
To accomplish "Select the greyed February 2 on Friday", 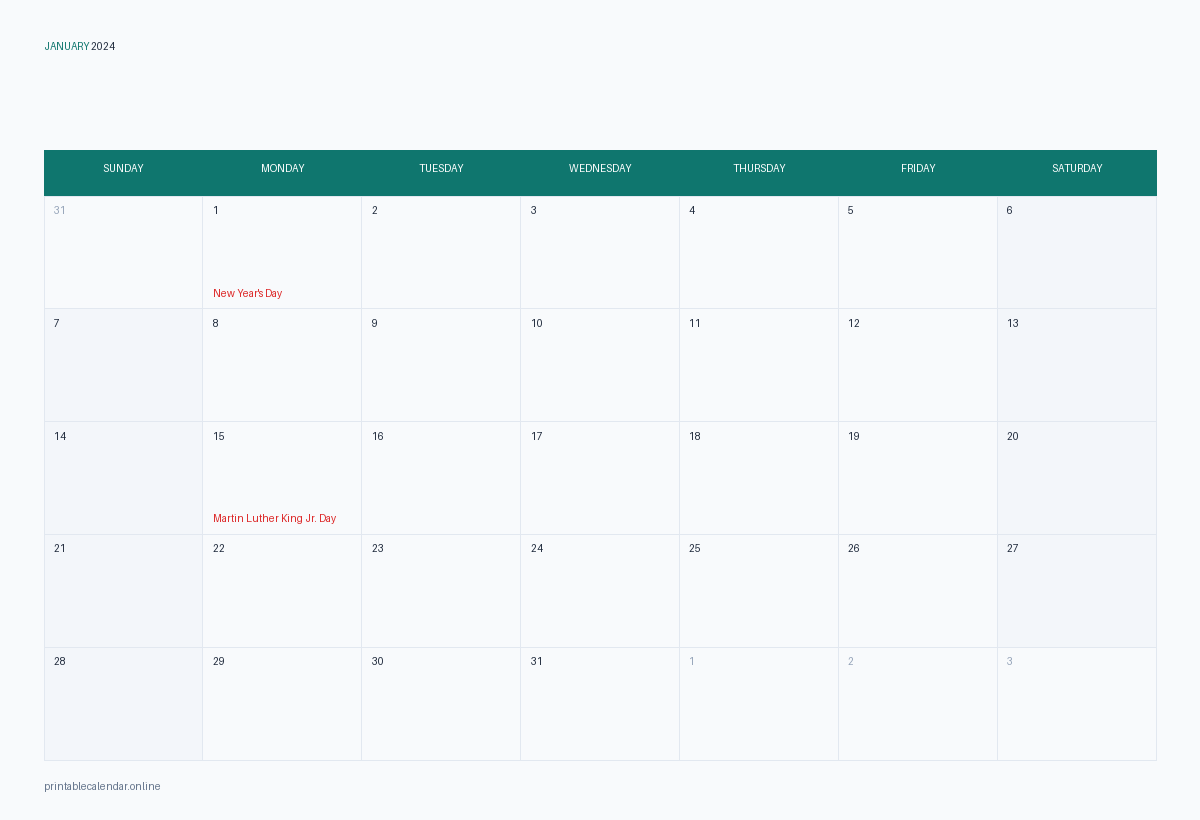I will pyautogui.click(x=918, y=704).
